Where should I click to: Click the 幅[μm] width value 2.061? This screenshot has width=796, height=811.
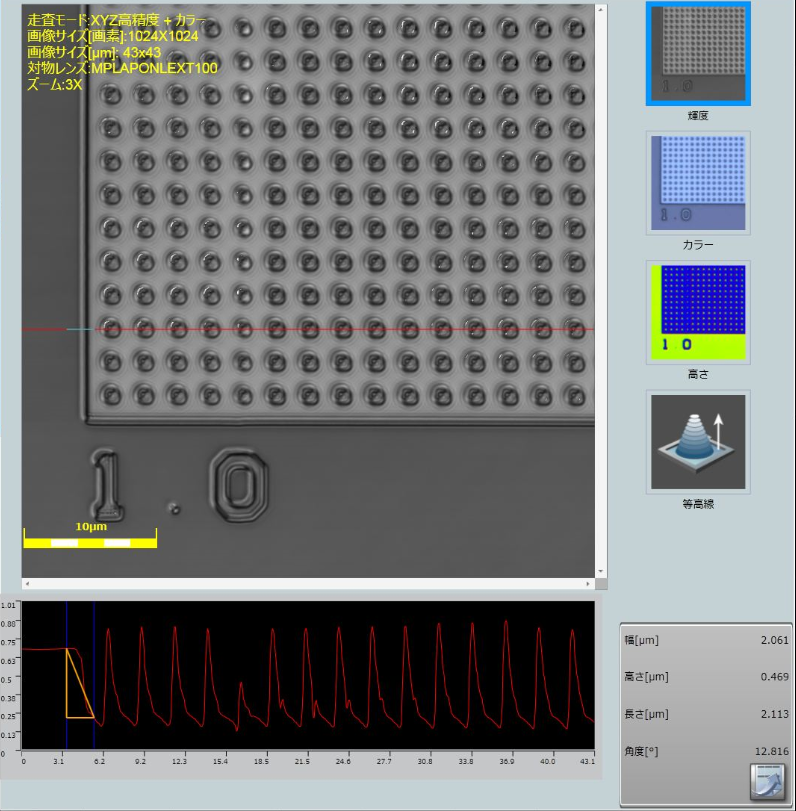(x=774, y=640)
